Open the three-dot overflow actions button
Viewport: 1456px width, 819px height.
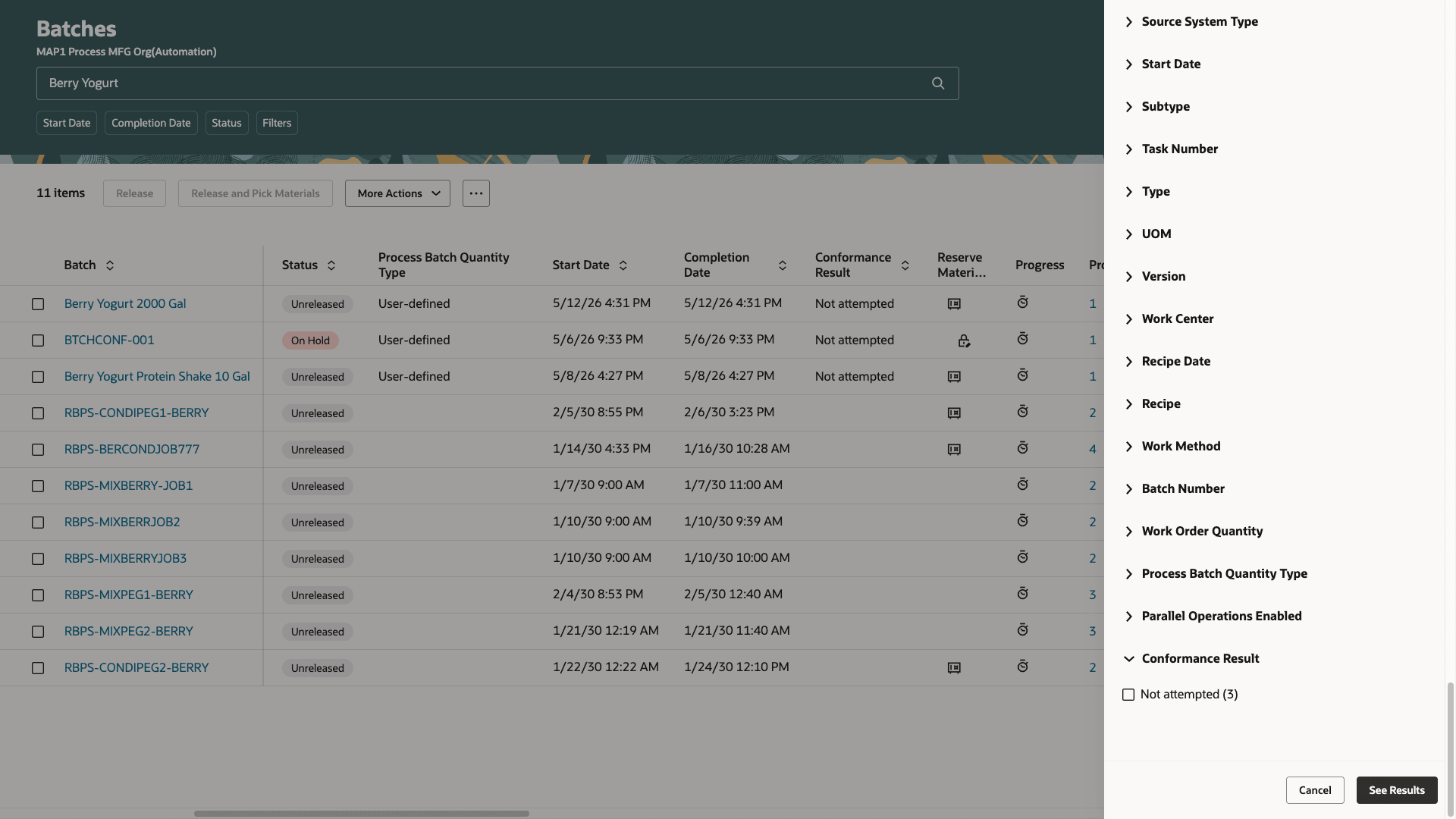pyautogui.click(x=476, y=193)
